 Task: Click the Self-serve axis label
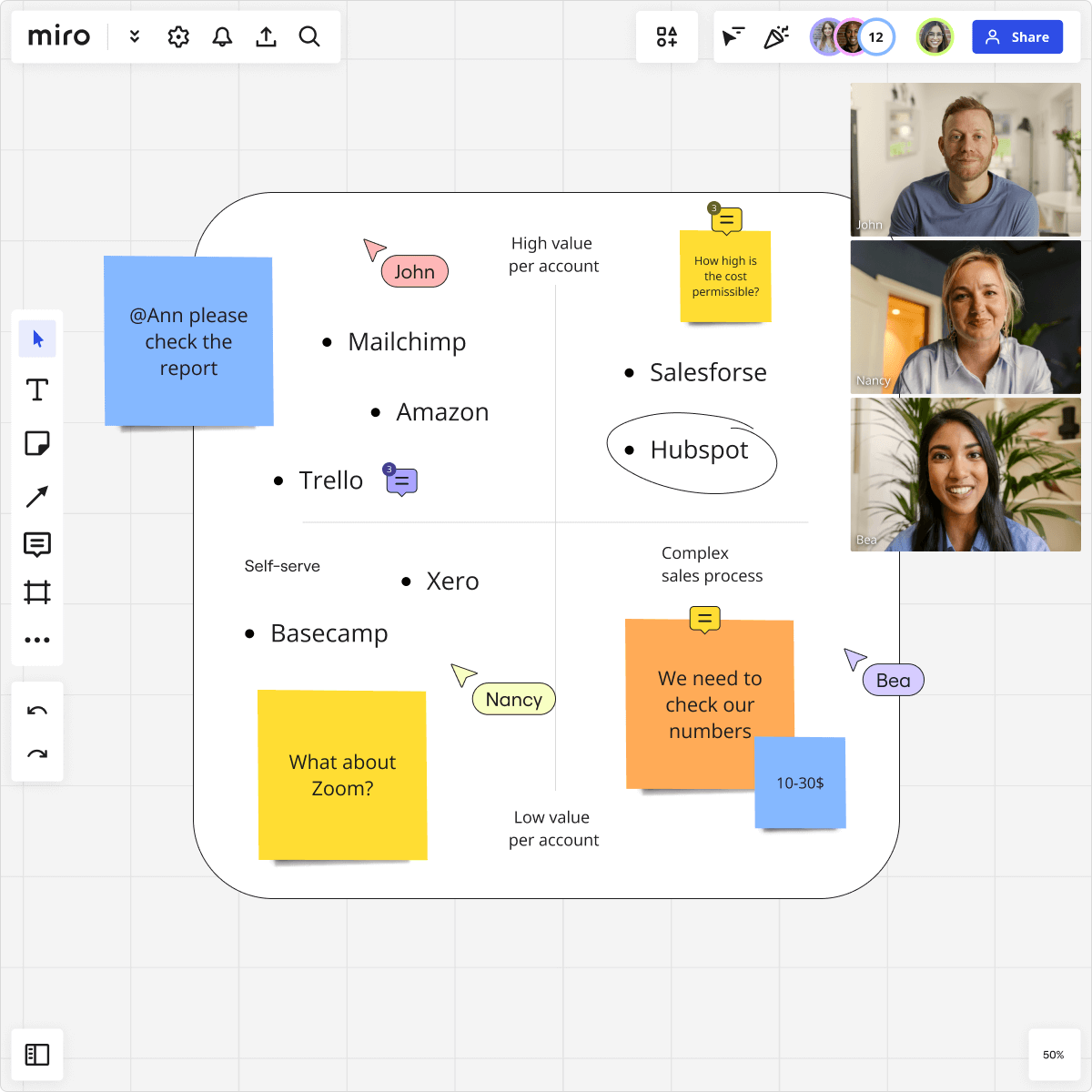pos(282,566)
